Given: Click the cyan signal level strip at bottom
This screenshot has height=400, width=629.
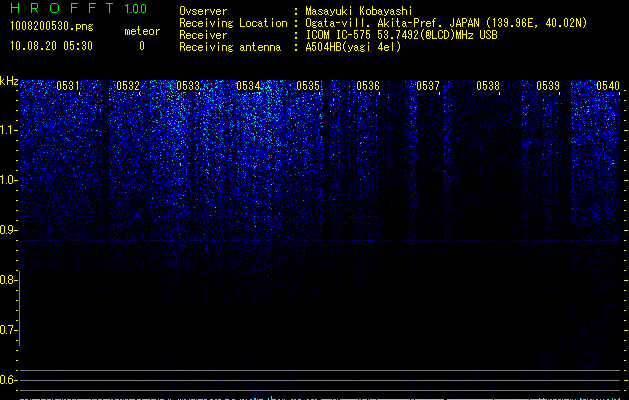Looking at the screenshot, I should point(320,398).
